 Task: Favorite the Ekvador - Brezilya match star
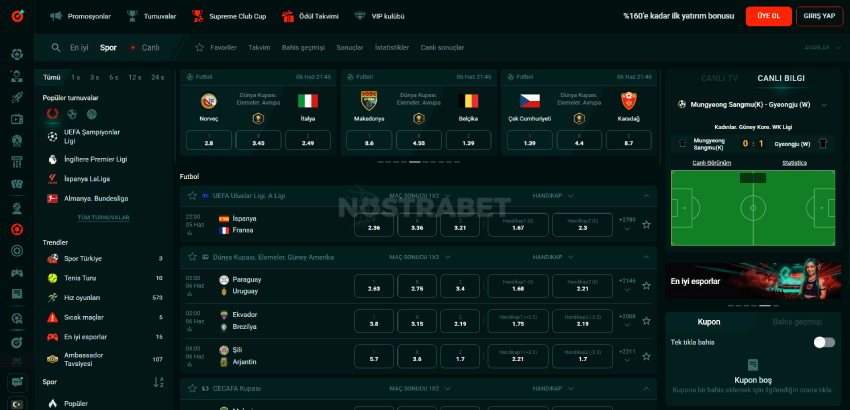coord(646,321)
